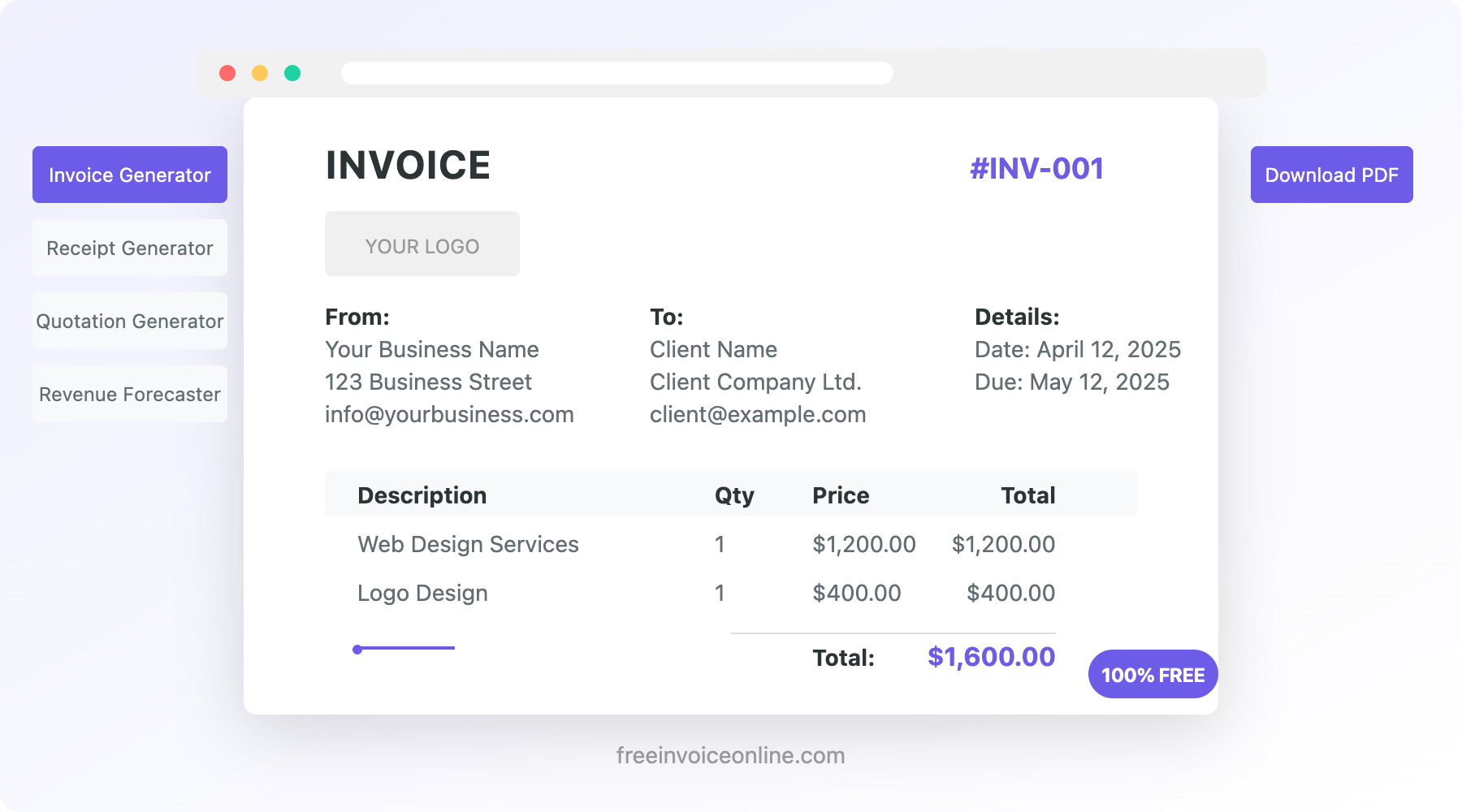Click the green window maximize dot
Image resolution: width=1462 pixels, height=812 pixels.
292,73
